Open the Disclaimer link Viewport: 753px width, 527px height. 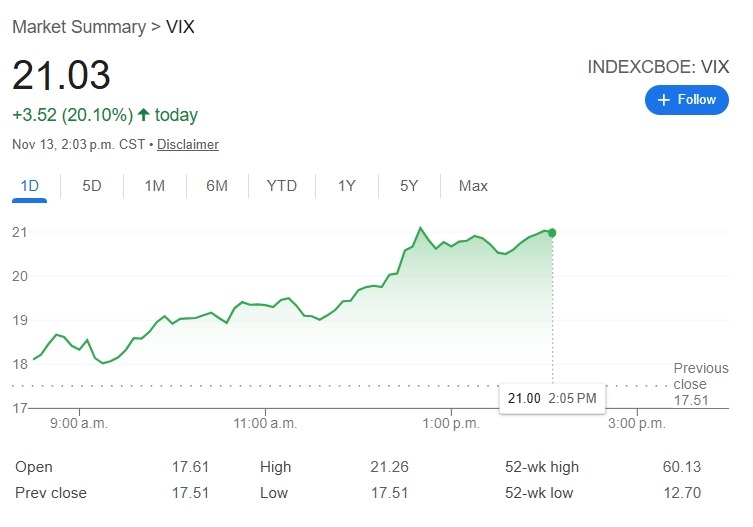pyautogui.click(x=188, y=144)
